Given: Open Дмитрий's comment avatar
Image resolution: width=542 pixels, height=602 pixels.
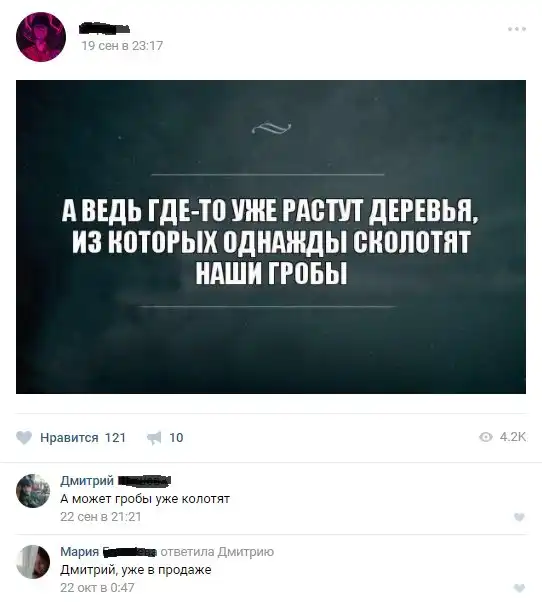Looking at the screenshot, I should [33, 491].
